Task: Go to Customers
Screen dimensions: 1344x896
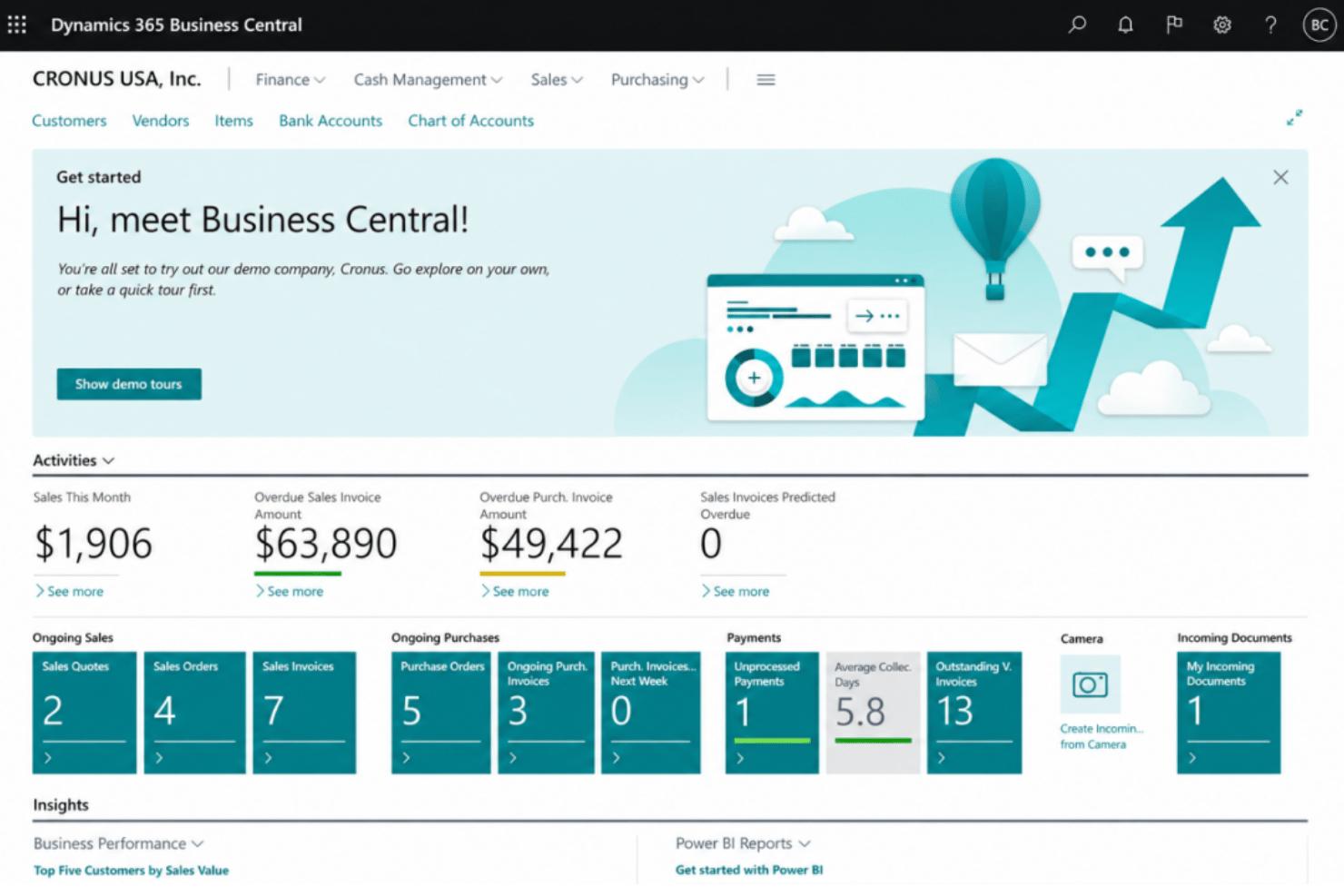Action: (x=69, y=121)
